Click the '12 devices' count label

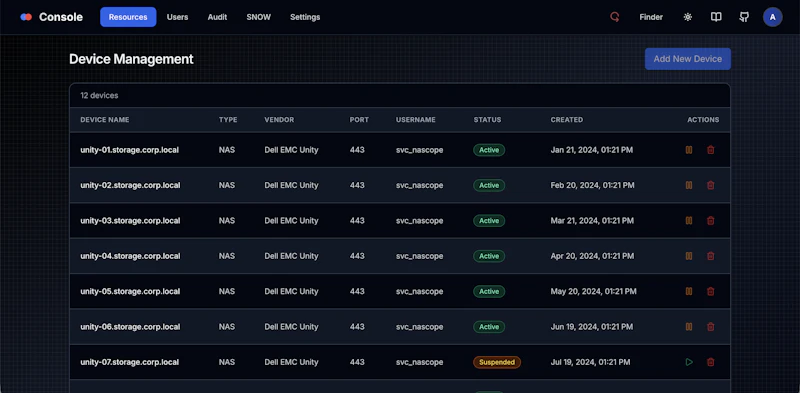[x=99, y=95]
